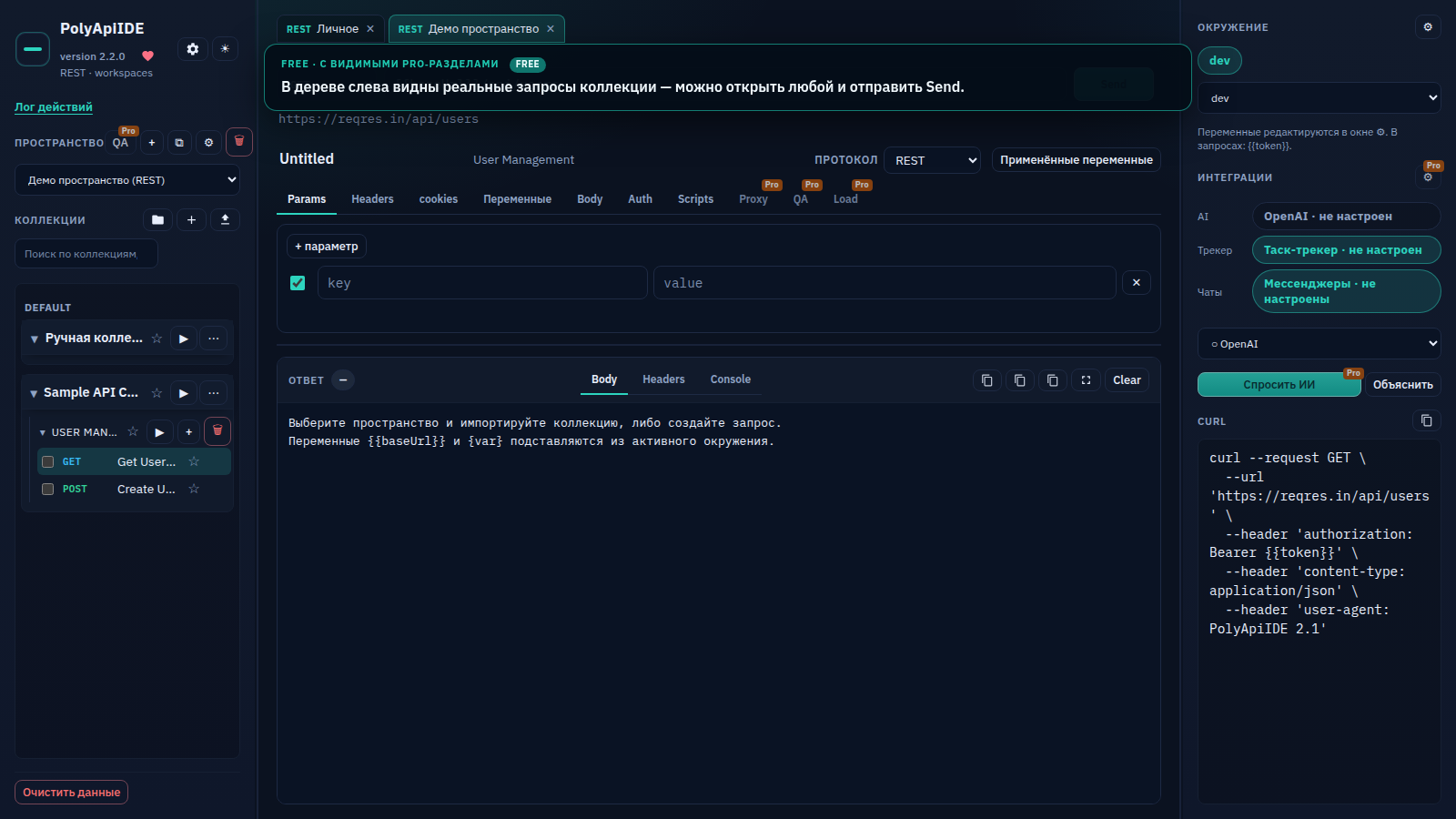Open the OpenAI provider dropdown
Screen dimensions: 1456x819
point(1319,344)
